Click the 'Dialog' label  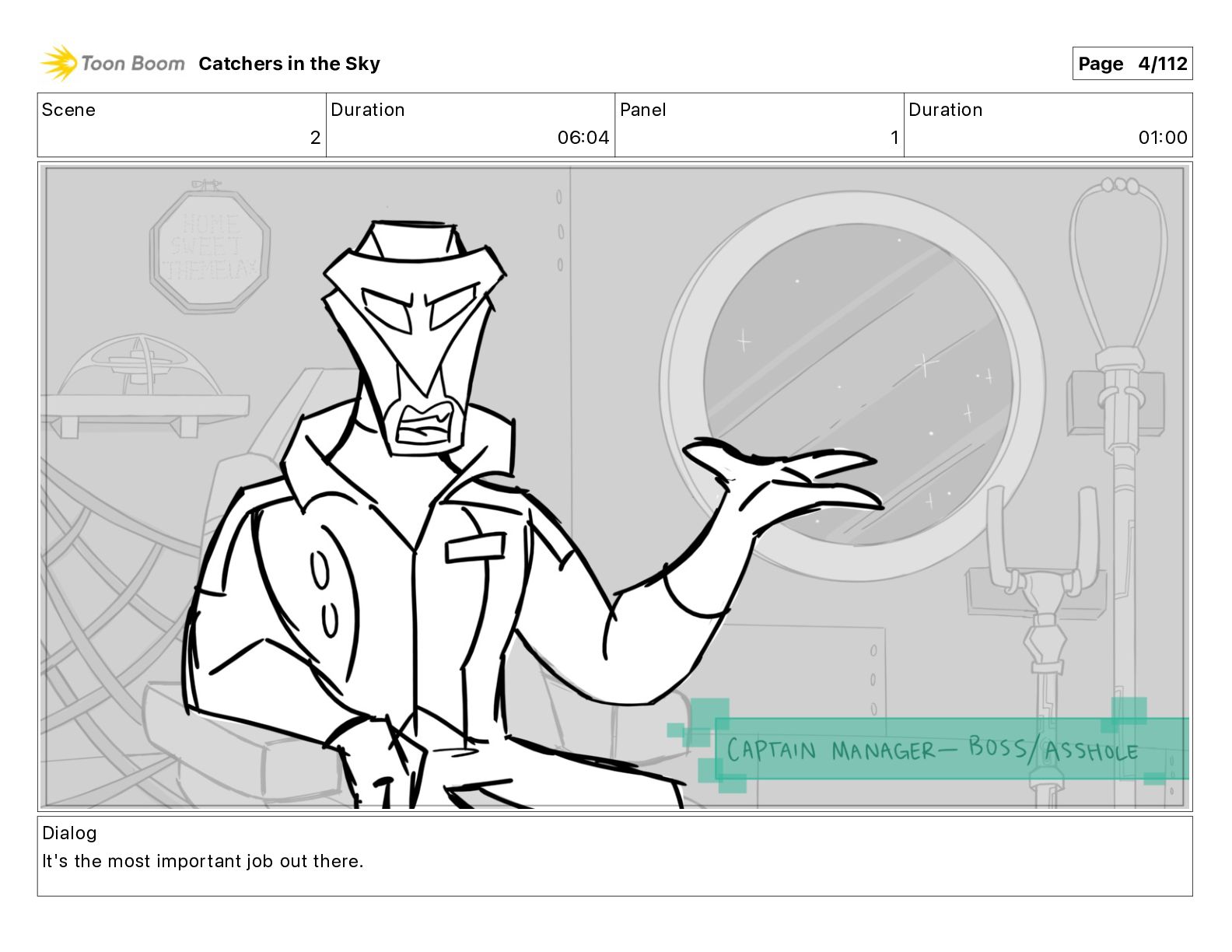[x=69, y=833]
